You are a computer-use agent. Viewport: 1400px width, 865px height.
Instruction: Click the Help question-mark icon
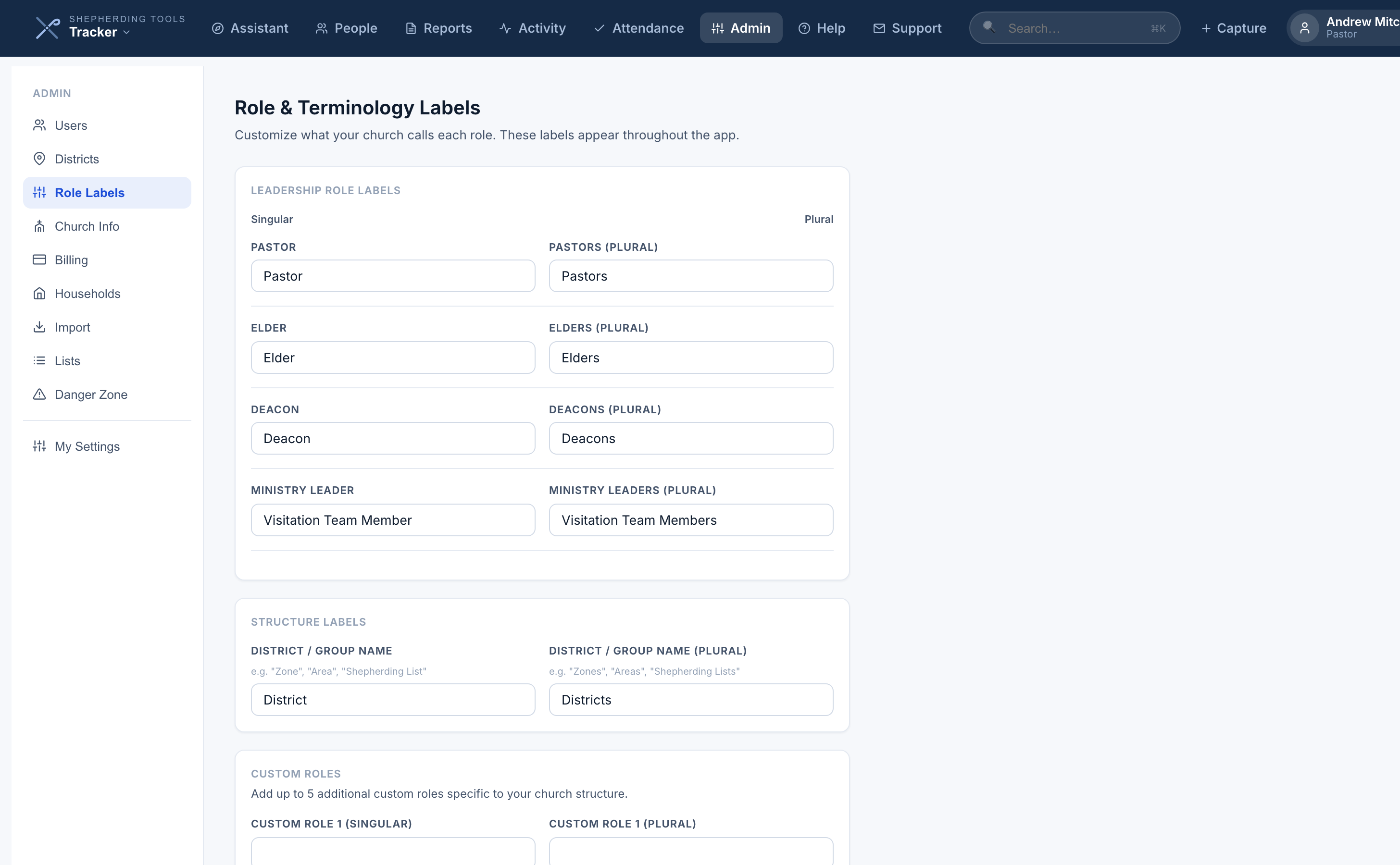tap(804, 28)
